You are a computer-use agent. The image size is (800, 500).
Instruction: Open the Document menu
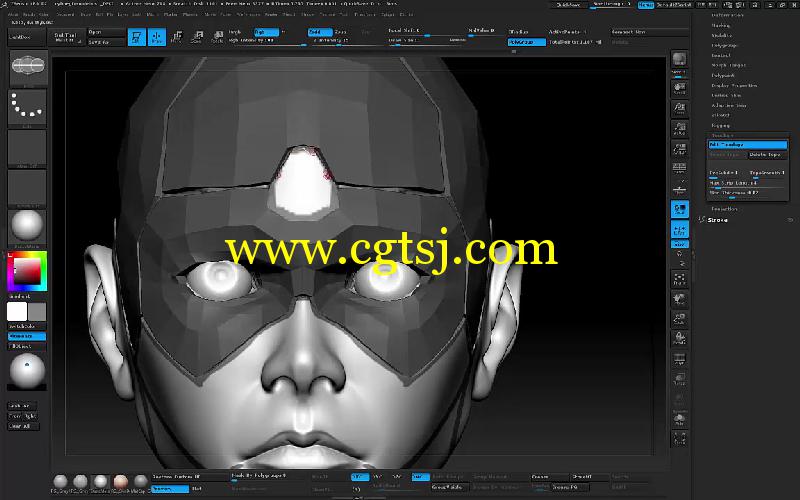coord(65,14)
